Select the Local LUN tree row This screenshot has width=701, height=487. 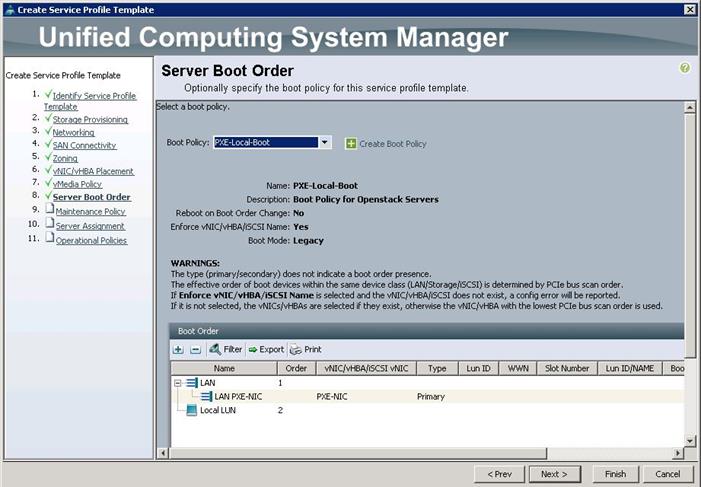427,410
